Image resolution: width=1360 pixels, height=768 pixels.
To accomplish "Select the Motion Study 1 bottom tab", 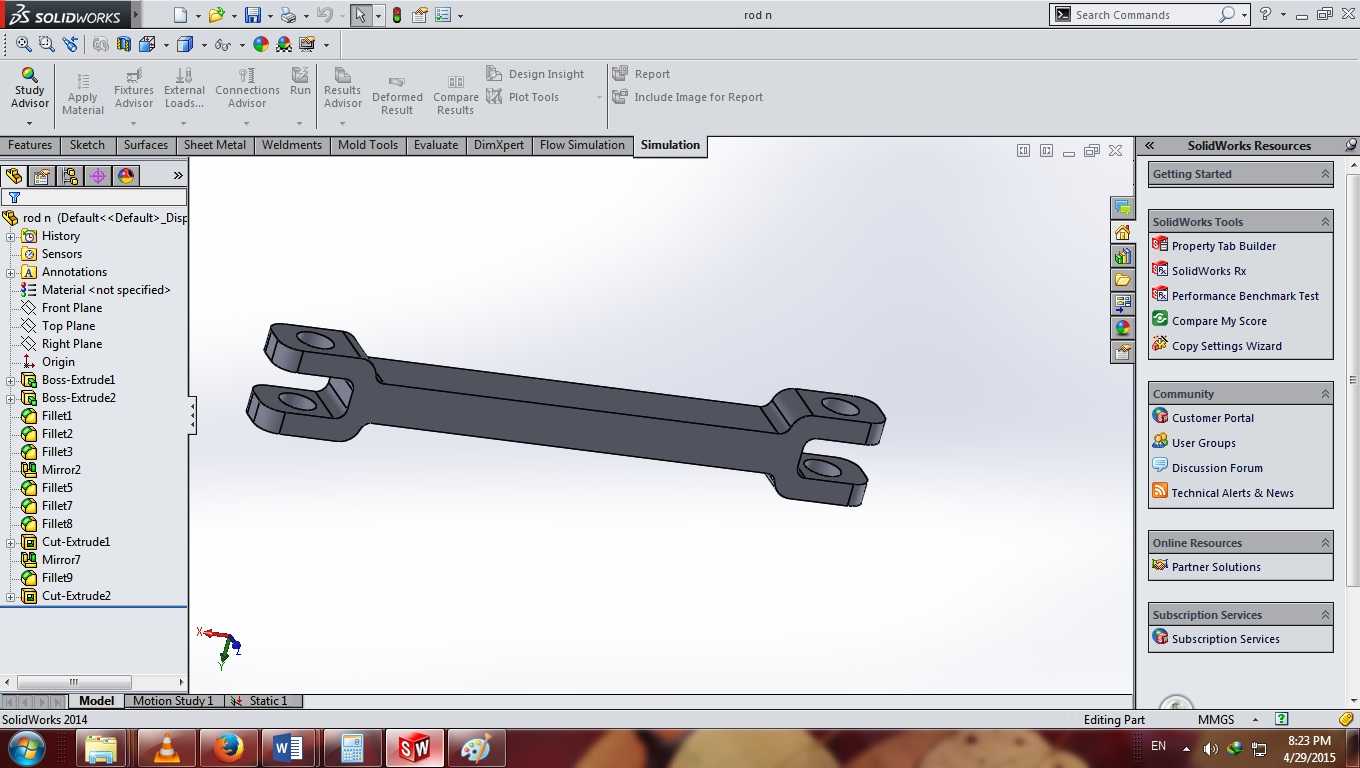I will tap(173, 701).
